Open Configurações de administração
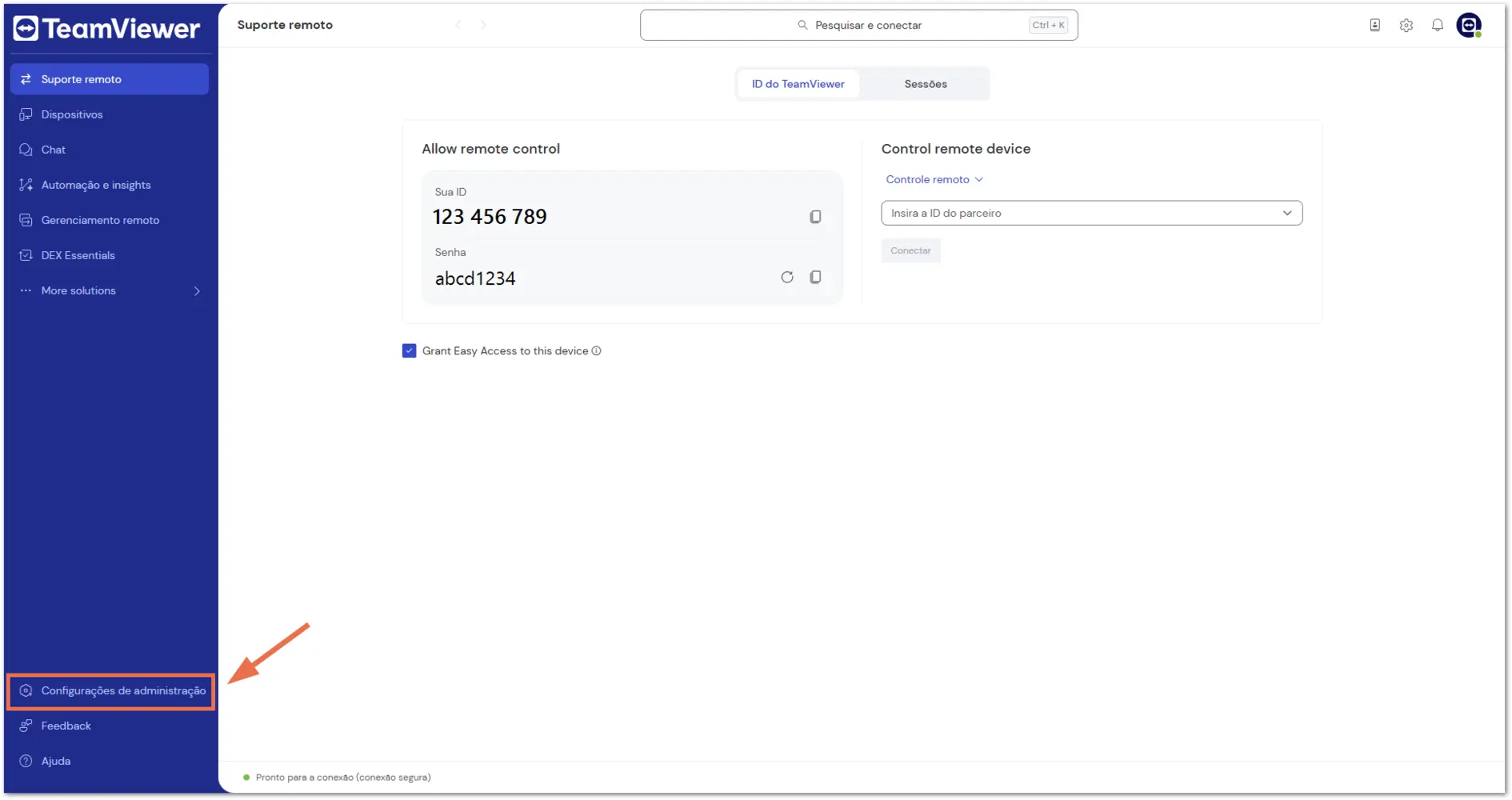The width and height of the screenshot is (1512, 800). pyautogui.click(x=111, y=691)
